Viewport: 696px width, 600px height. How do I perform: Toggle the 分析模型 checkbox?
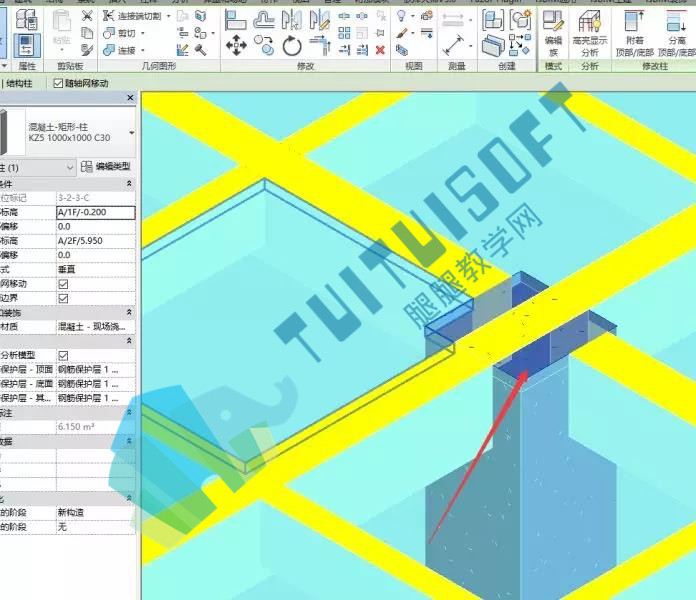click(x=63, y=355)
